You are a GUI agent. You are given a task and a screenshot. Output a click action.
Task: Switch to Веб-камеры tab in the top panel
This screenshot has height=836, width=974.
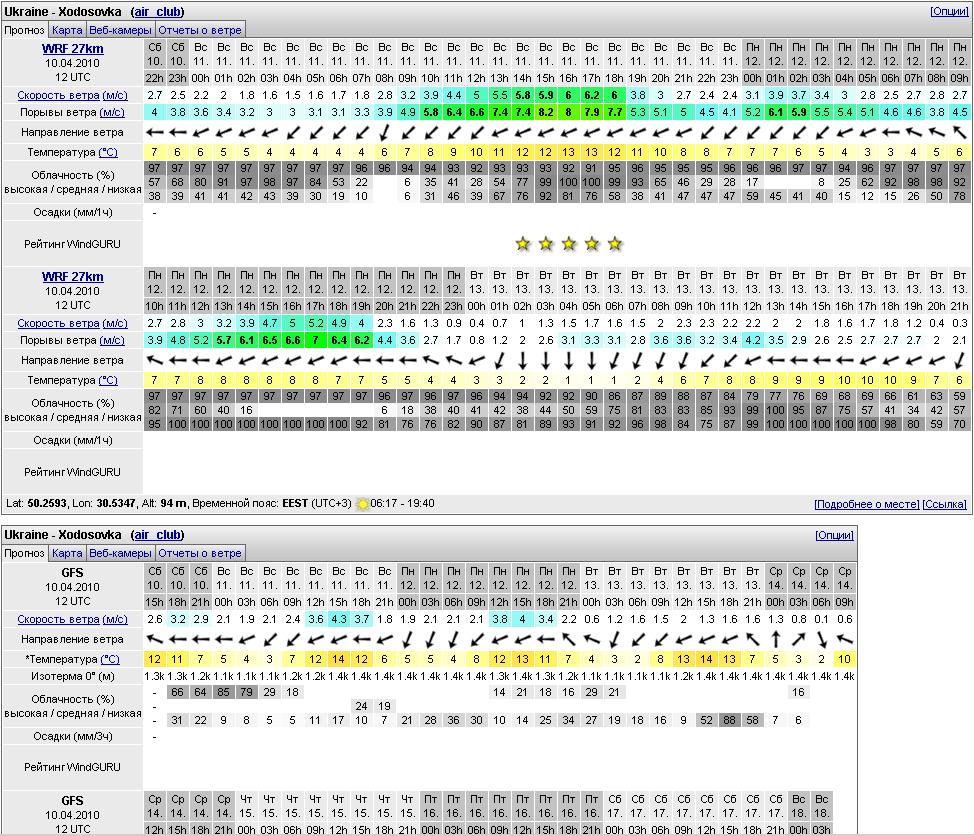coord(120,30)
